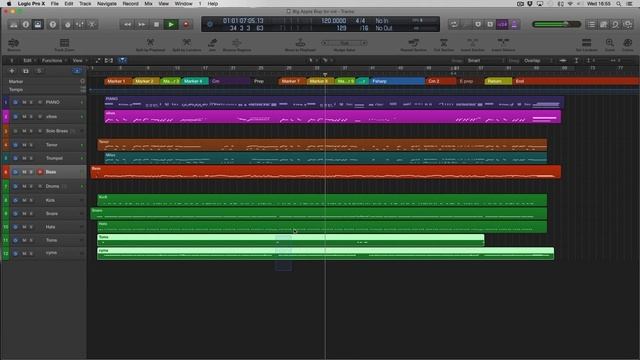Viewport: 640px width, 360px height.
Task: Click the Track Zoom toolbar icon
Action: pyautogui.click(x=64, y=44)
